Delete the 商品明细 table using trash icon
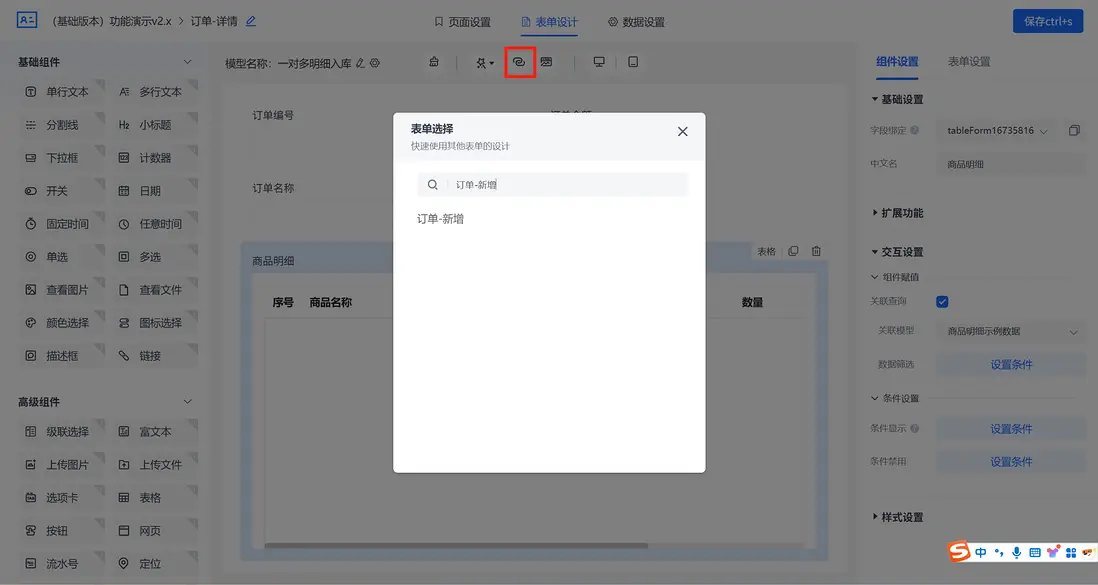The image size is (1098, 585). coord(815,251)
